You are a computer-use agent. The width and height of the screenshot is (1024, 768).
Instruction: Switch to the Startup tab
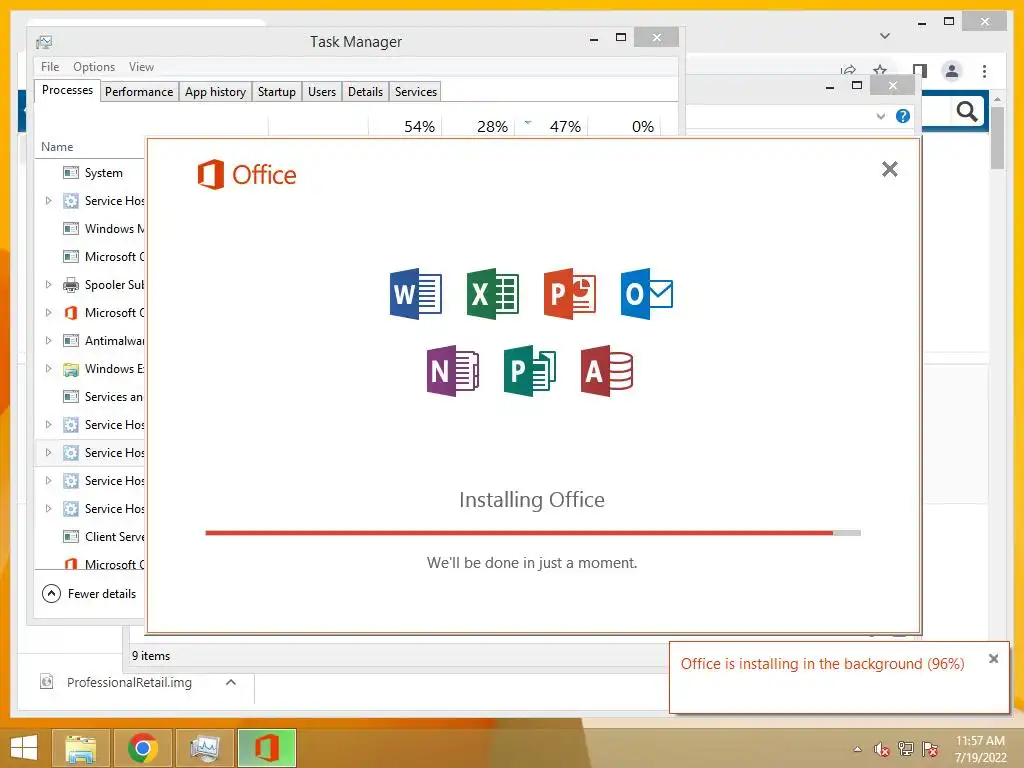(x=277, y=91)
